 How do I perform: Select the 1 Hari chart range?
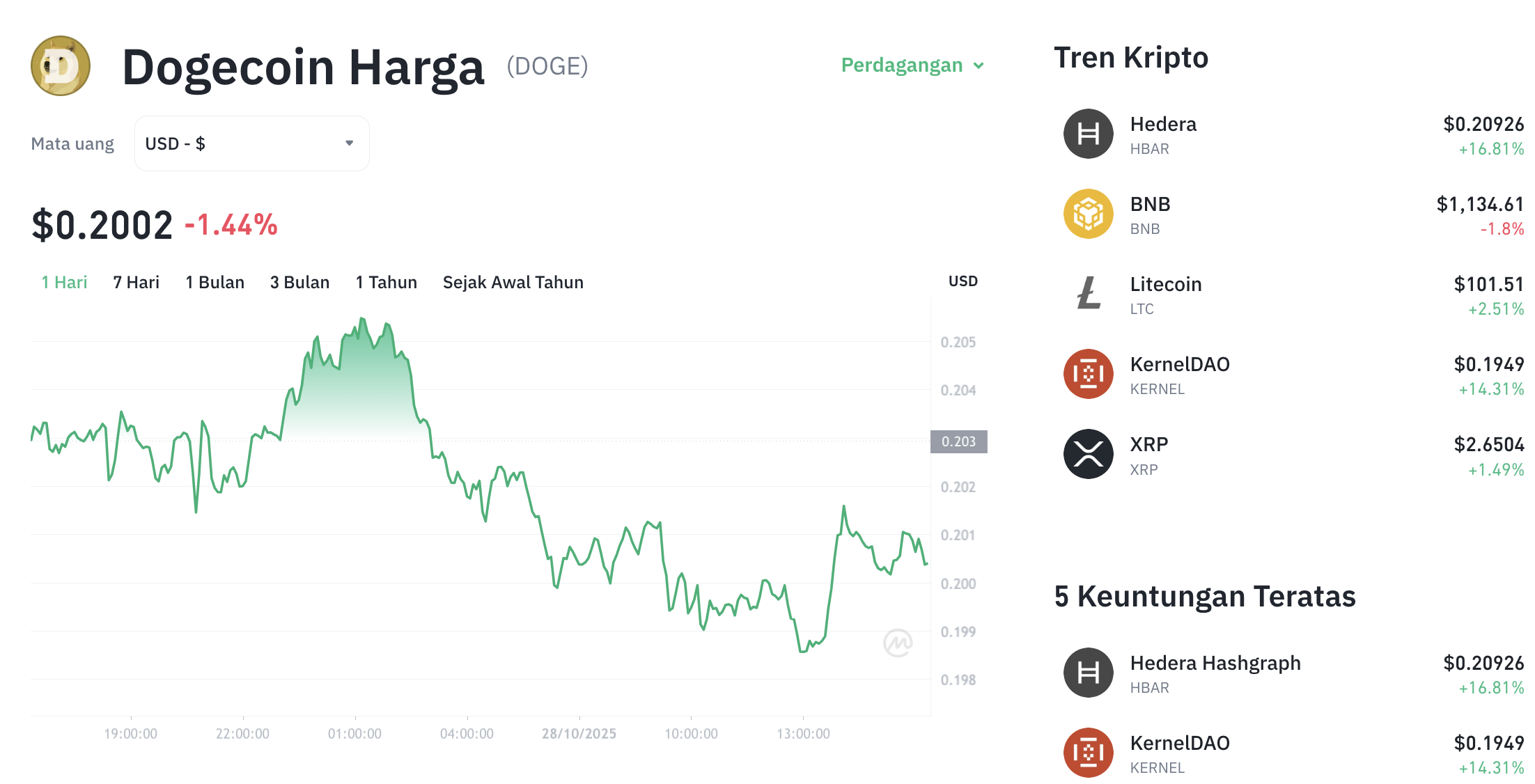[x=64, y=282]
